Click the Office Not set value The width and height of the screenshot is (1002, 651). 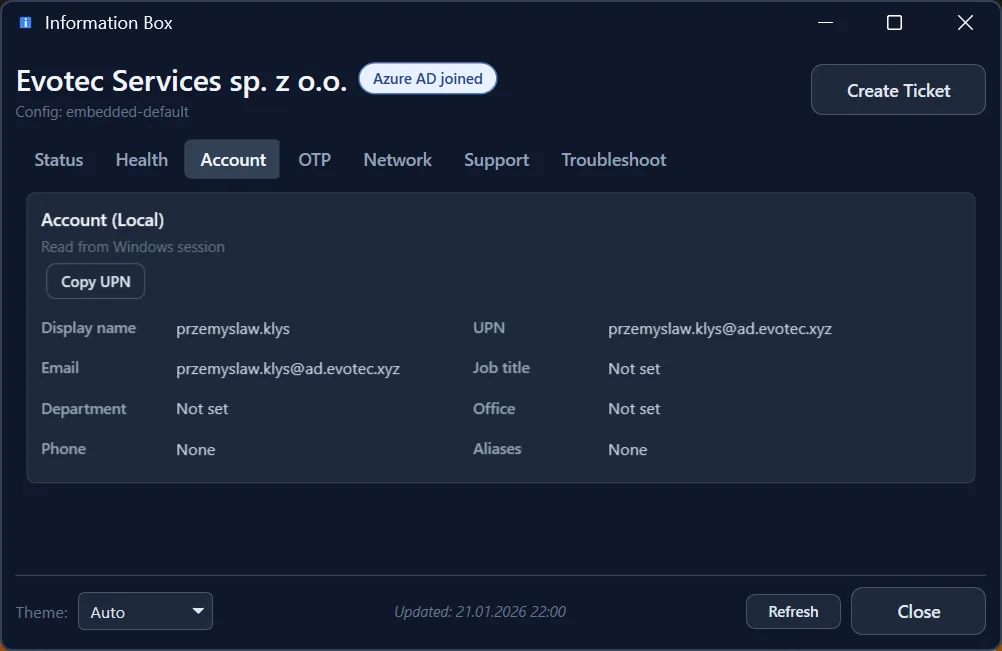(x=634, y=409)
